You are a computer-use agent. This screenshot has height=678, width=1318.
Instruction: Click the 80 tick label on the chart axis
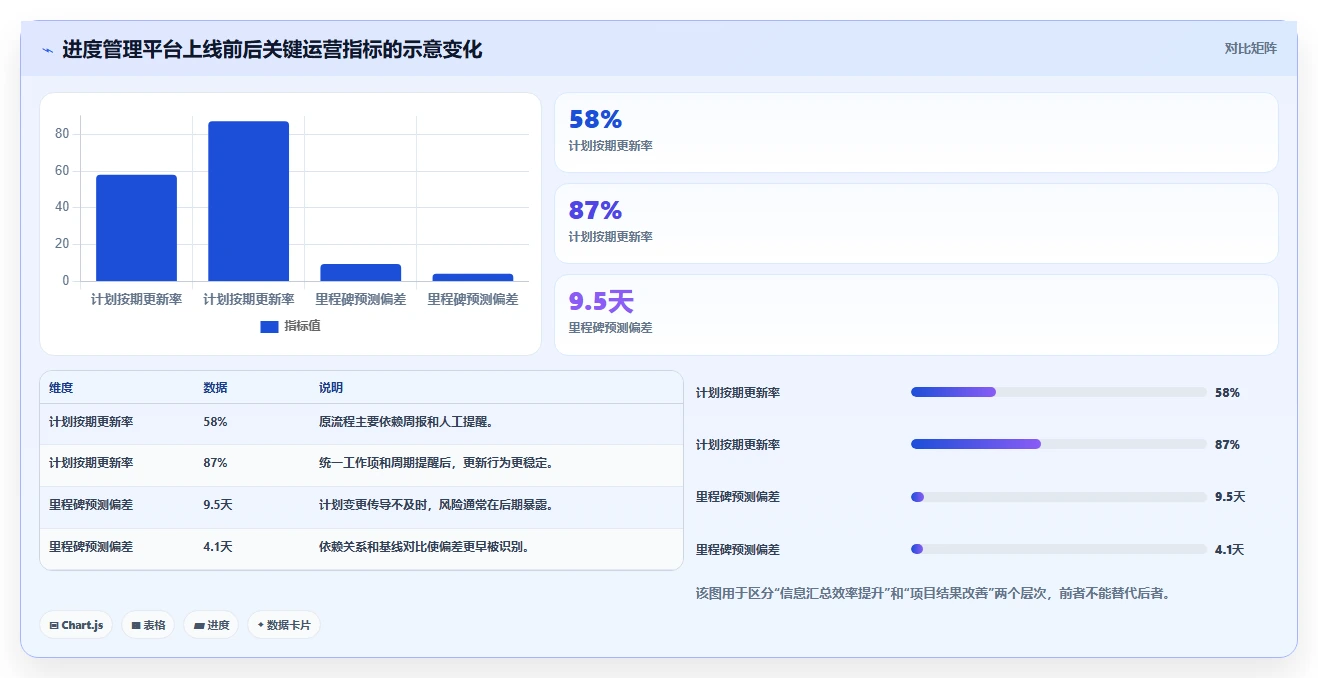tap(62, 134)
